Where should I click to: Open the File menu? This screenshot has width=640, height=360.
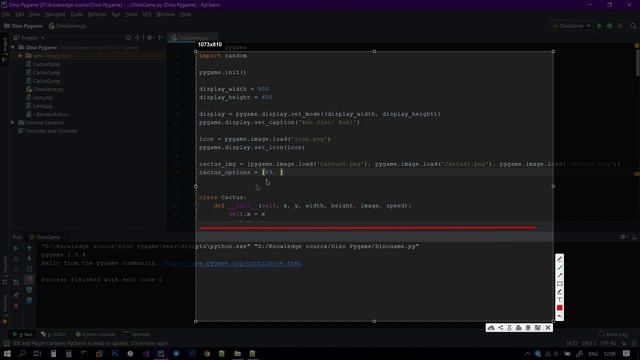coord(6,14)
